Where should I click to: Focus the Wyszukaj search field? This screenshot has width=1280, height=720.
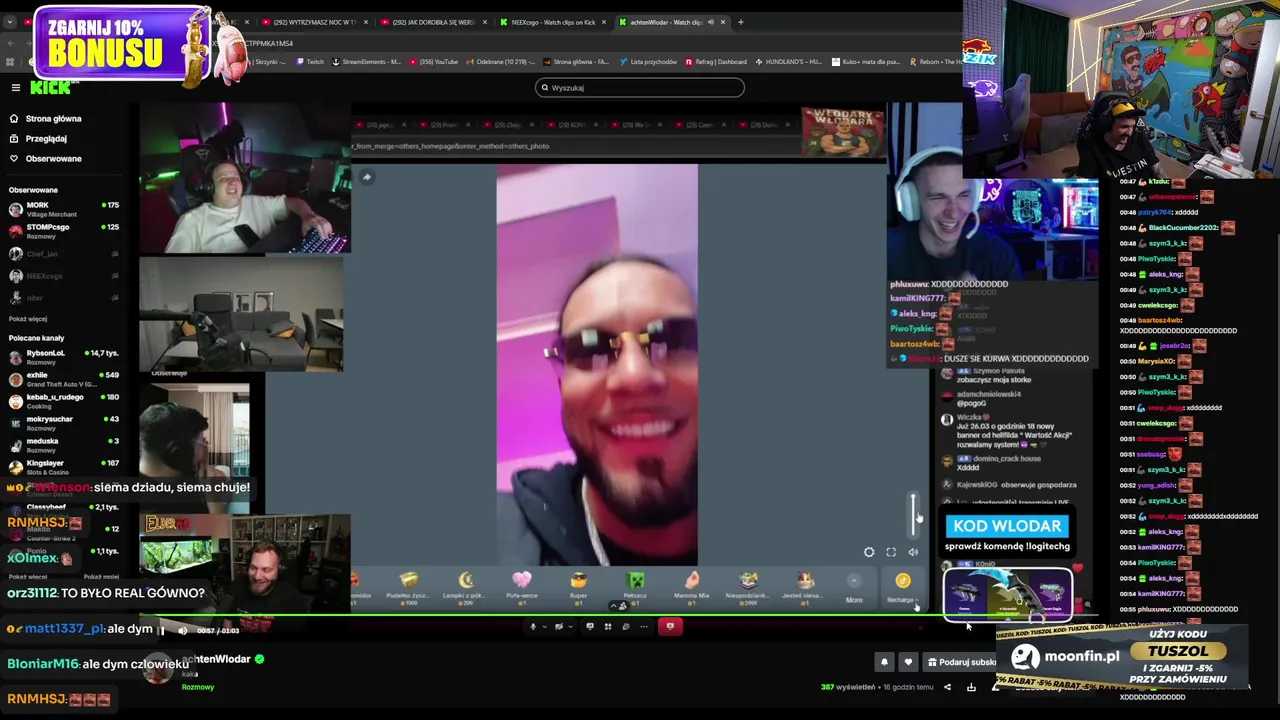tap(640, 88)
